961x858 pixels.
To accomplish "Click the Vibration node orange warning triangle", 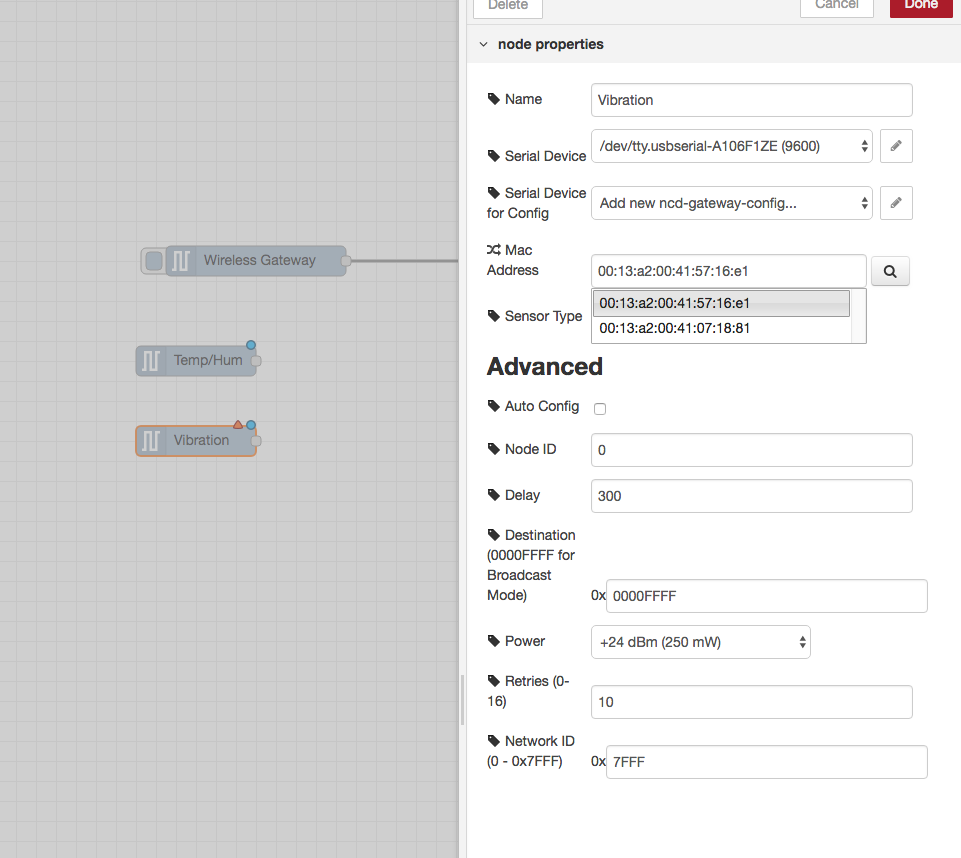I will pos(238,425).
